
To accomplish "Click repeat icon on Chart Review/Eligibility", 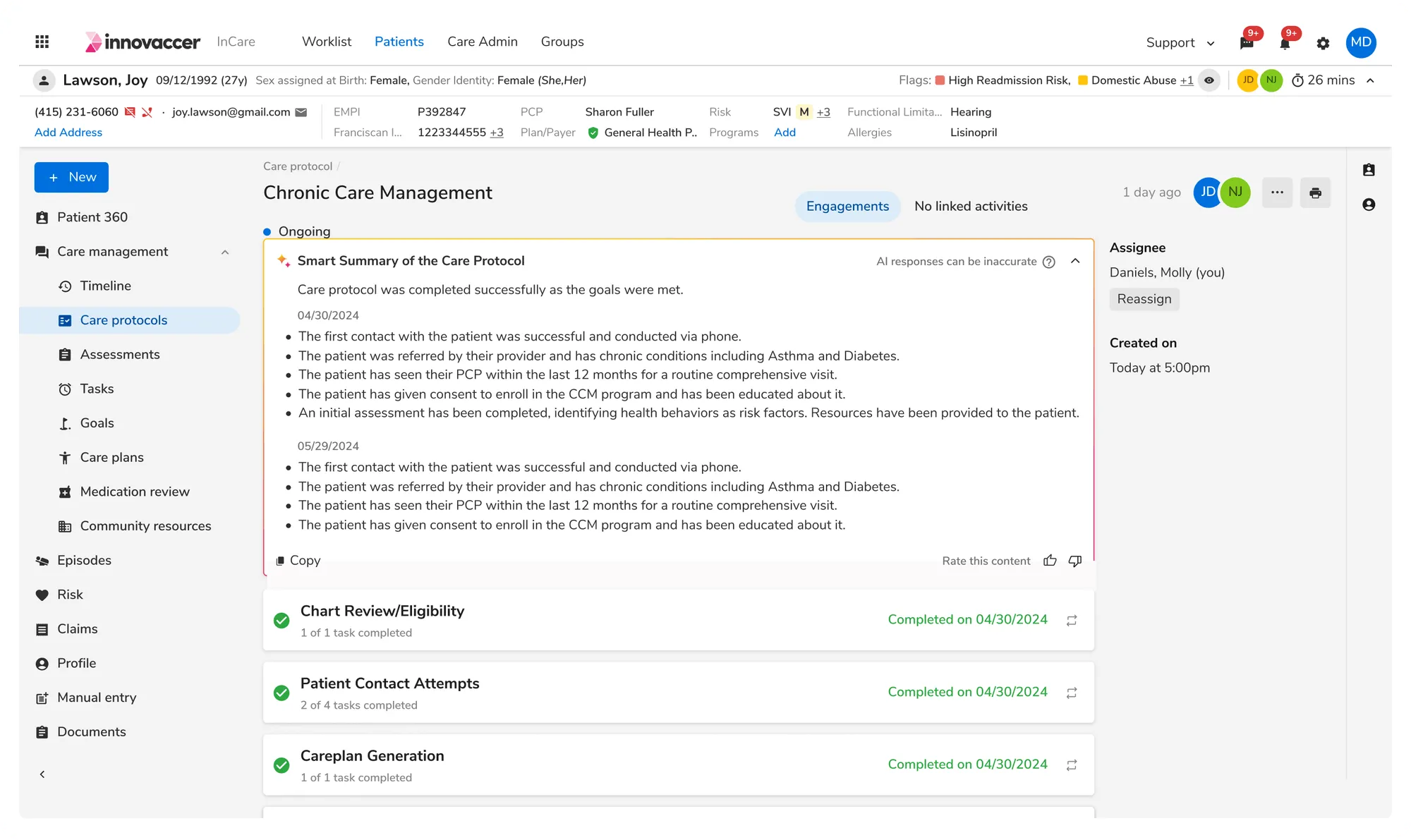I will coord(1071,621).
